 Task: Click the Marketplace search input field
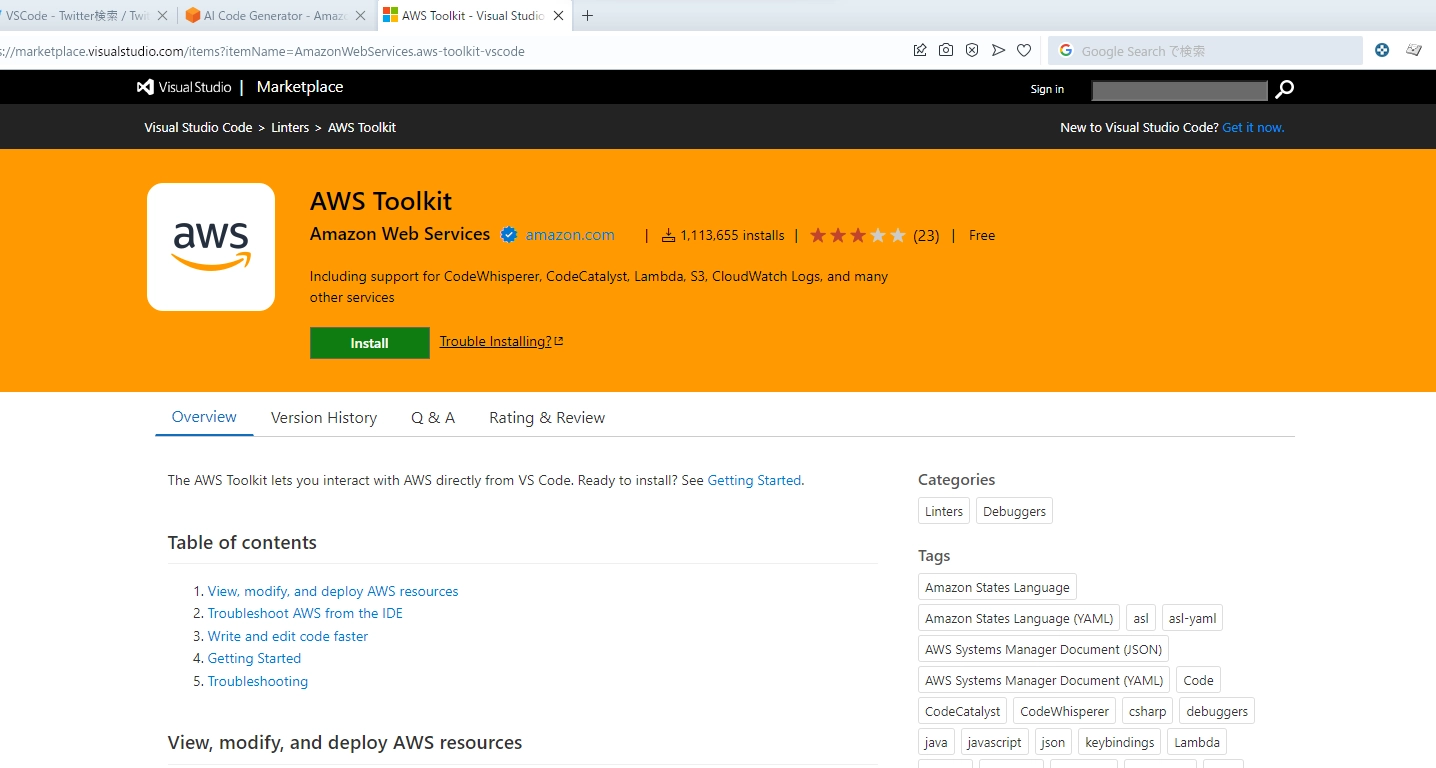[1178, 90]
